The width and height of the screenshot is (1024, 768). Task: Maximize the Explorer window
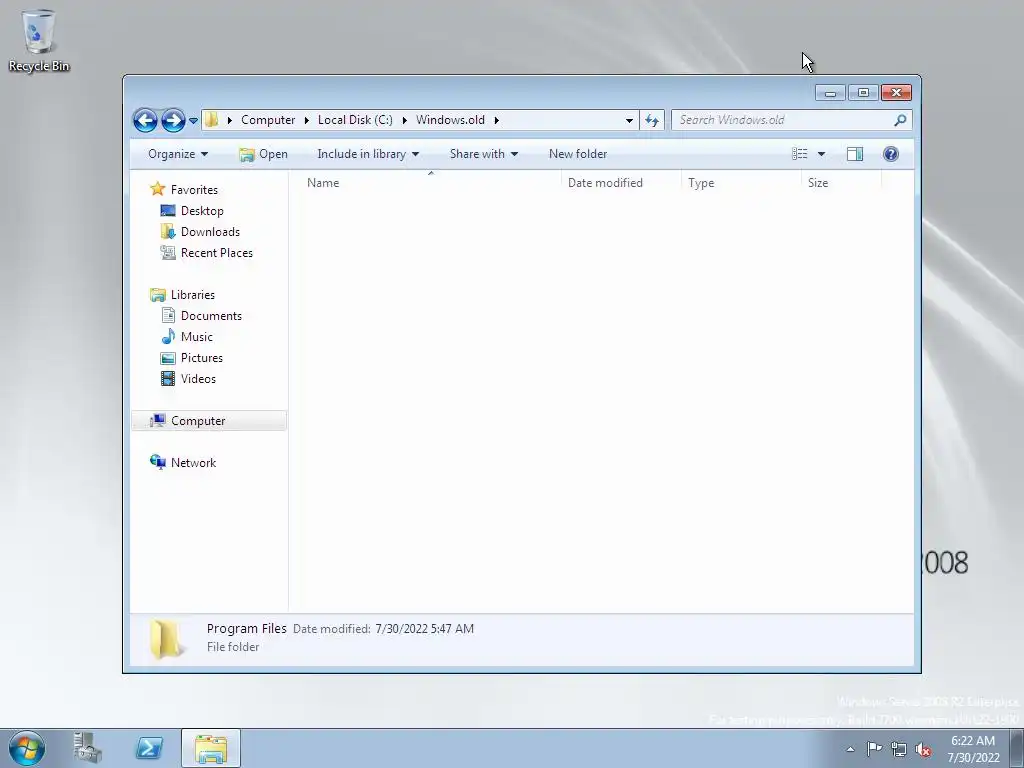point(863,93)
